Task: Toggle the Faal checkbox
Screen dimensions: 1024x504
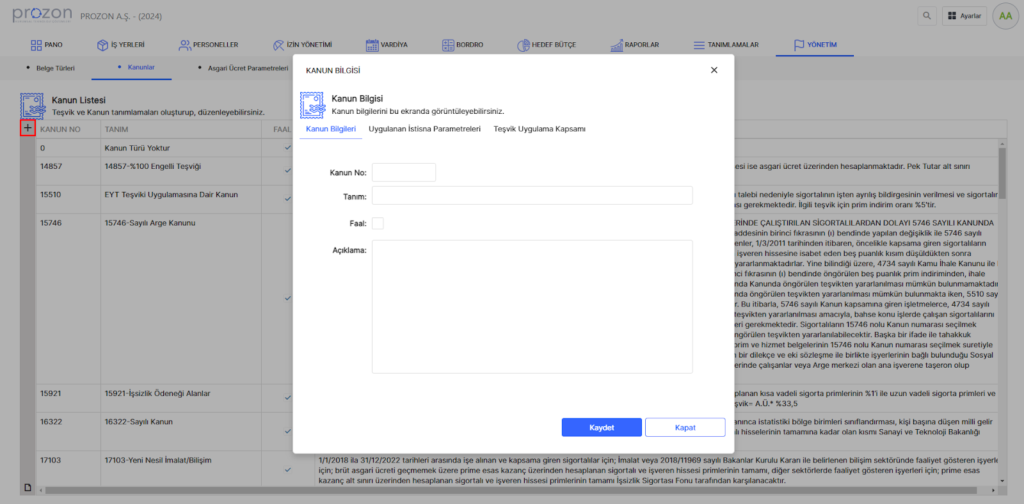Action: pos(377,223)
